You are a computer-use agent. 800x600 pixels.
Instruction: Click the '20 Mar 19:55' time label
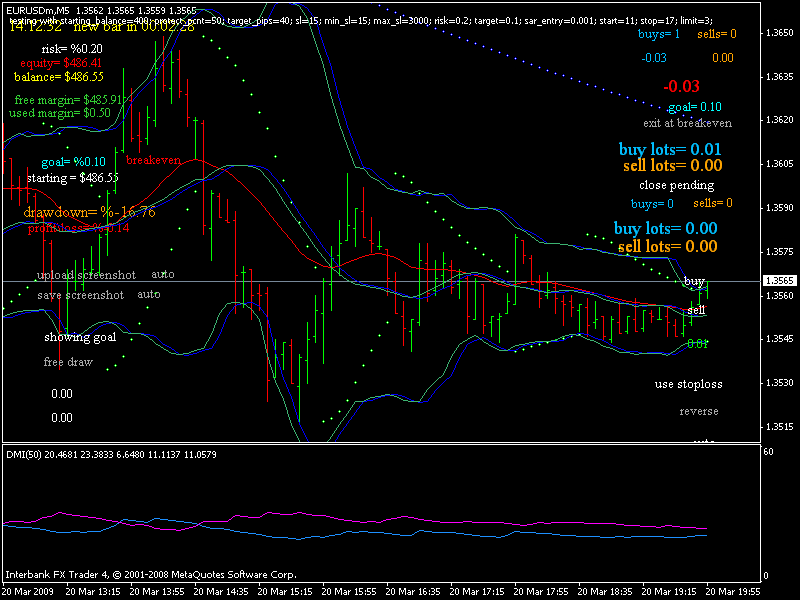[x=733, y=592]
